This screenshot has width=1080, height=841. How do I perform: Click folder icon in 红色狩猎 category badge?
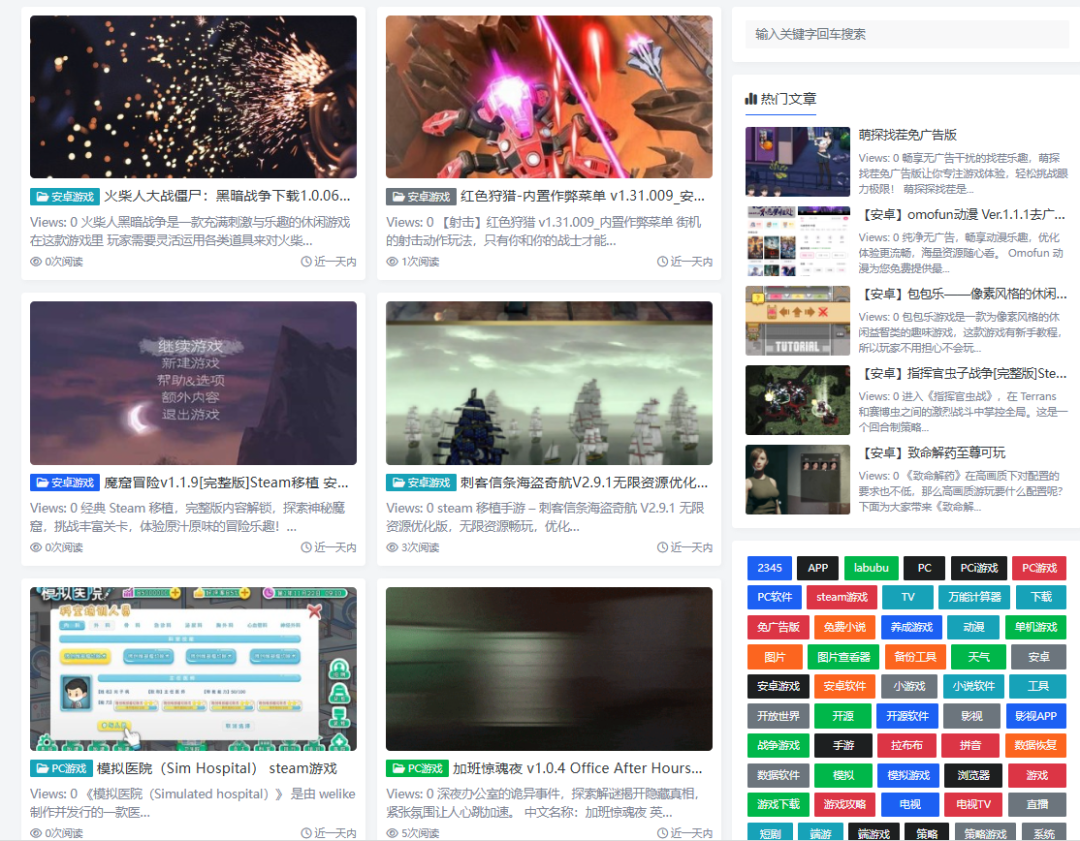tap(398, 197)
